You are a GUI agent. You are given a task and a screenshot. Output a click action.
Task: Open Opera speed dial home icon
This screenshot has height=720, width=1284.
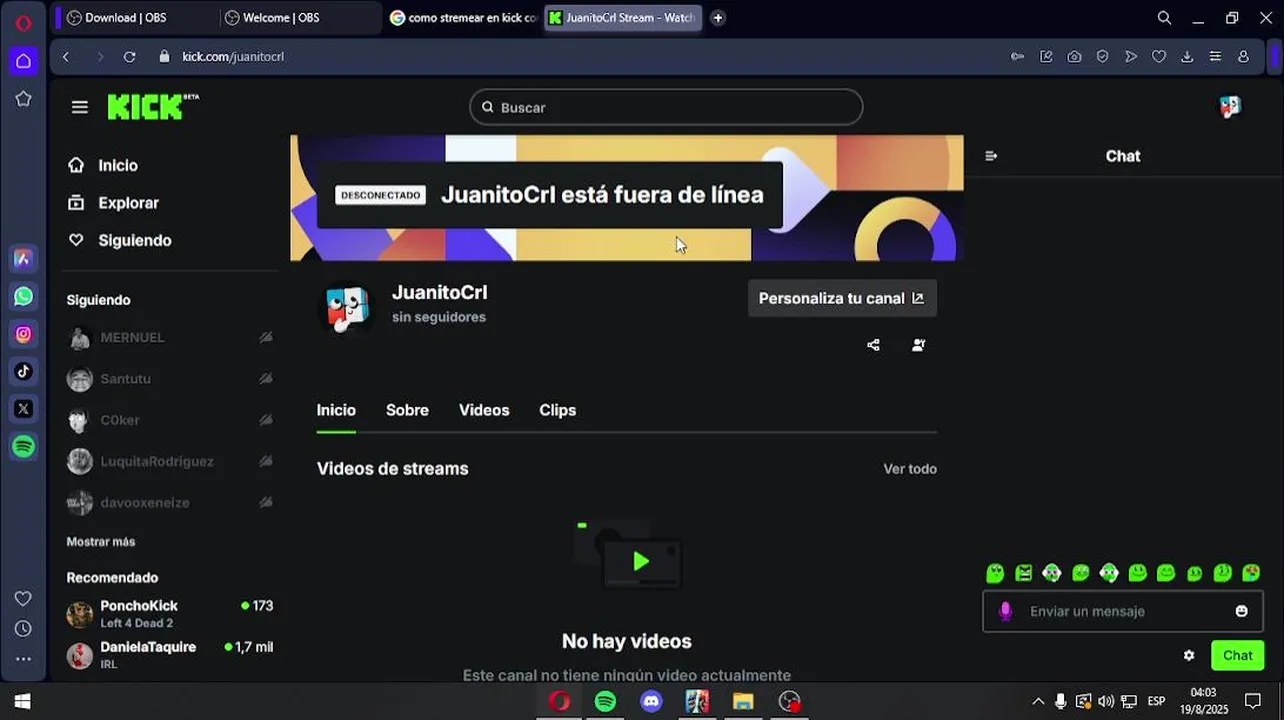coord(23,60)
